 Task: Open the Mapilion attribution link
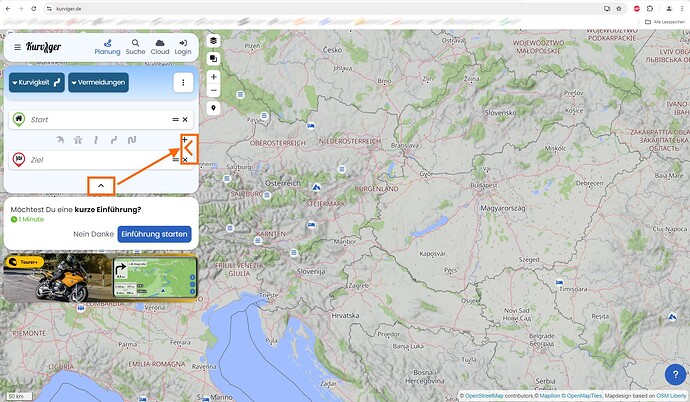[550, 396]
